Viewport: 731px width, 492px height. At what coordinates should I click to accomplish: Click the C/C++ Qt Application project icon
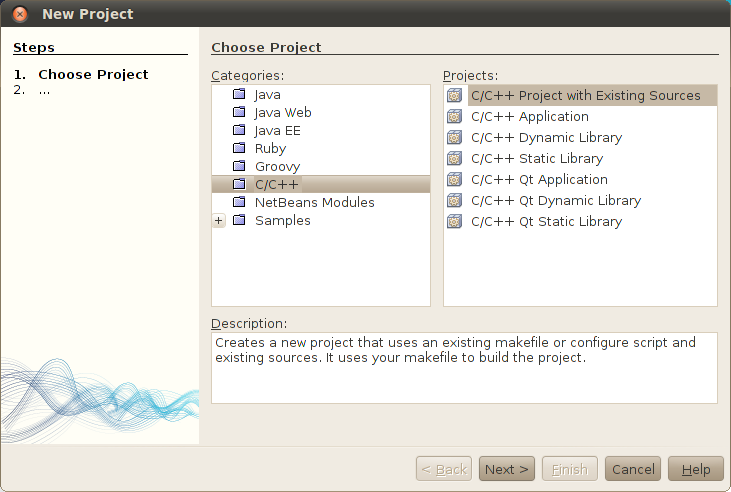tap(455, 180)
